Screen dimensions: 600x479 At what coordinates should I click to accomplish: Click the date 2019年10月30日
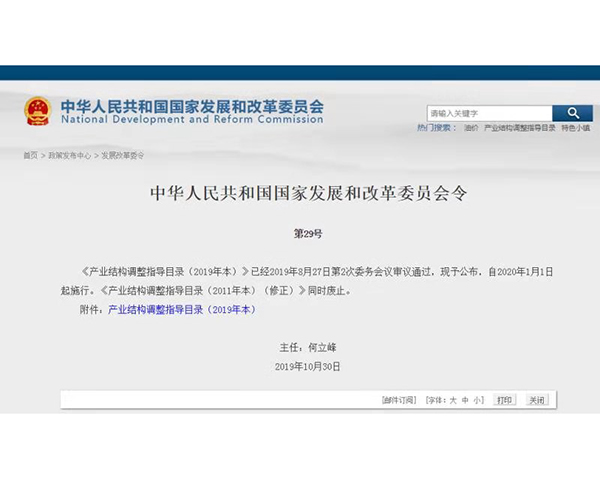[308, 367]
